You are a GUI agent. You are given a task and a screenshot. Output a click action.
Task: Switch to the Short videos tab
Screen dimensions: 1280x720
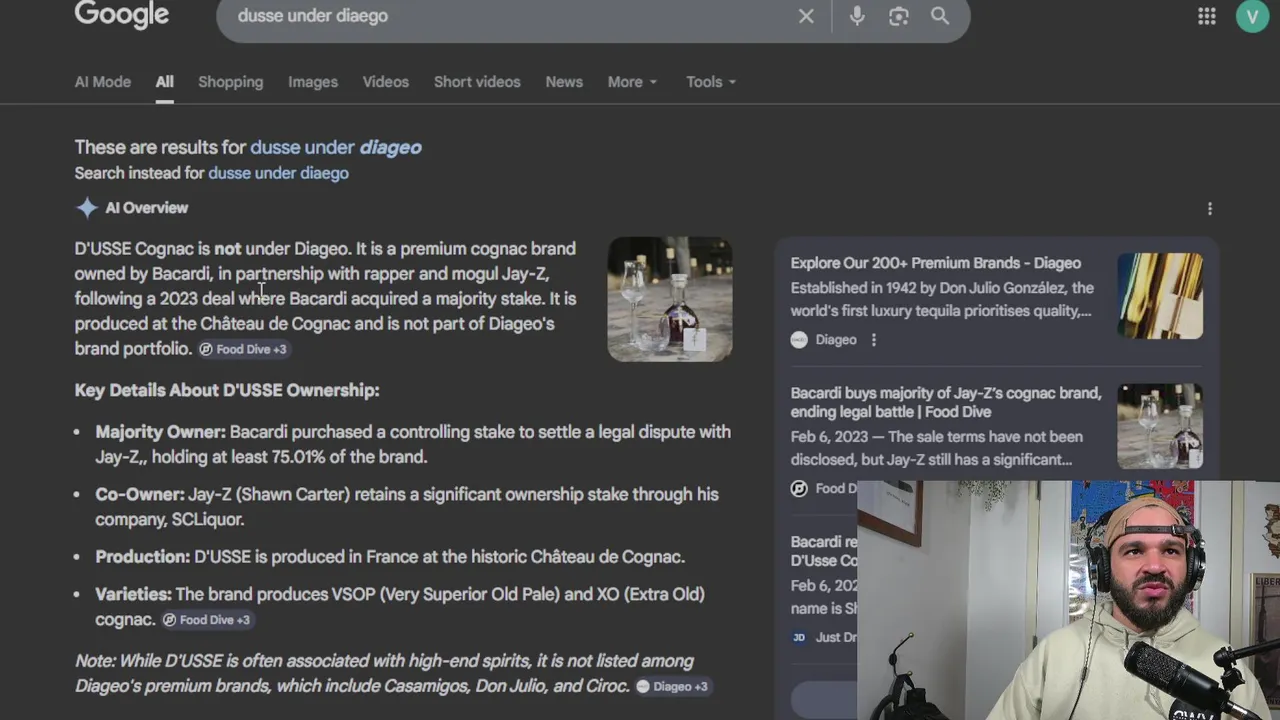(x=477, y=82)
